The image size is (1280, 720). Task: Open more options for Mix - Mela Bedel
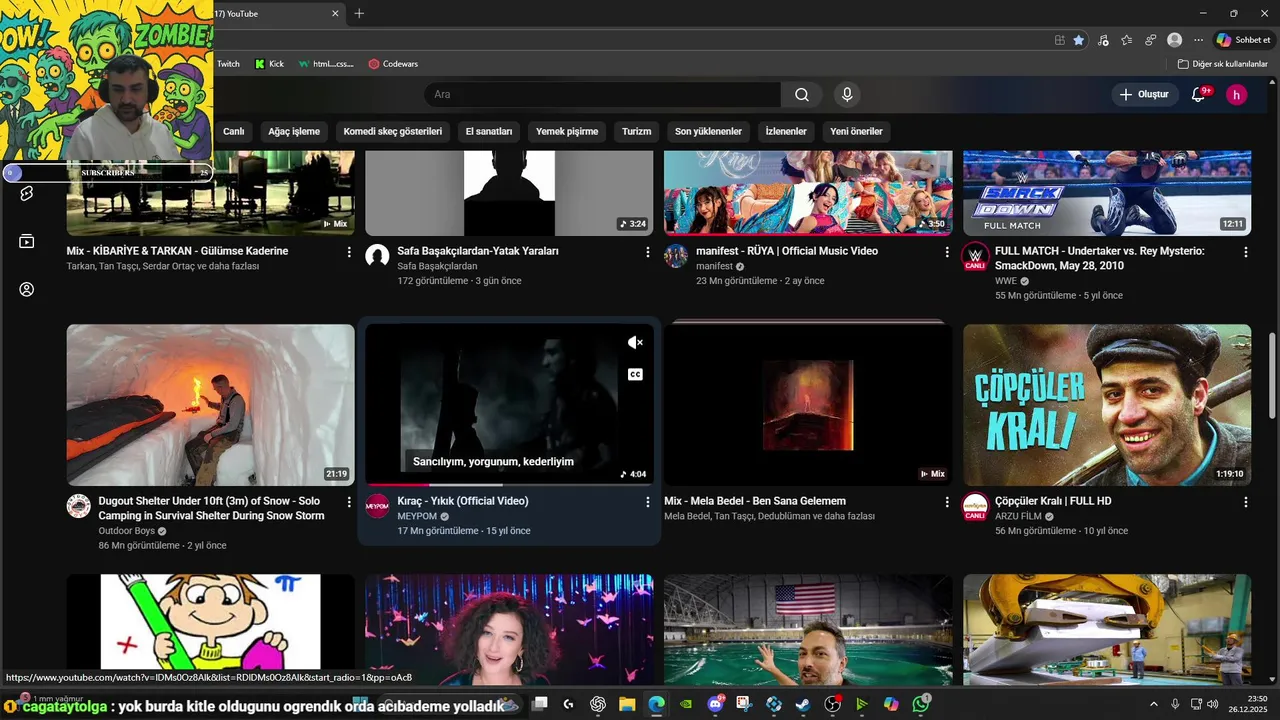(x=947, y=502)
